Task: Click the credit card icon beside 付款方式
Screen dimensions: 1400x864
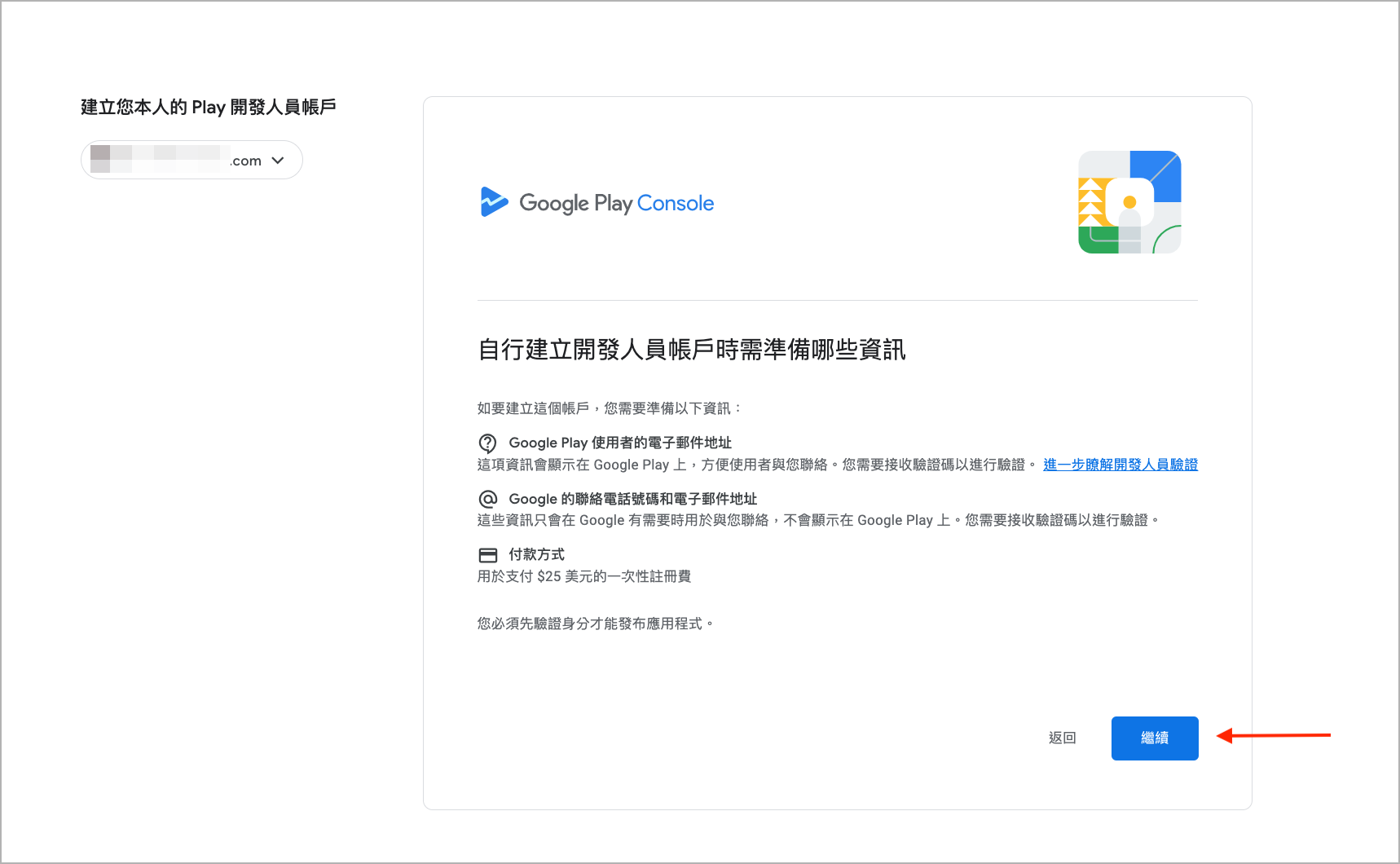Action: point(487,555)
